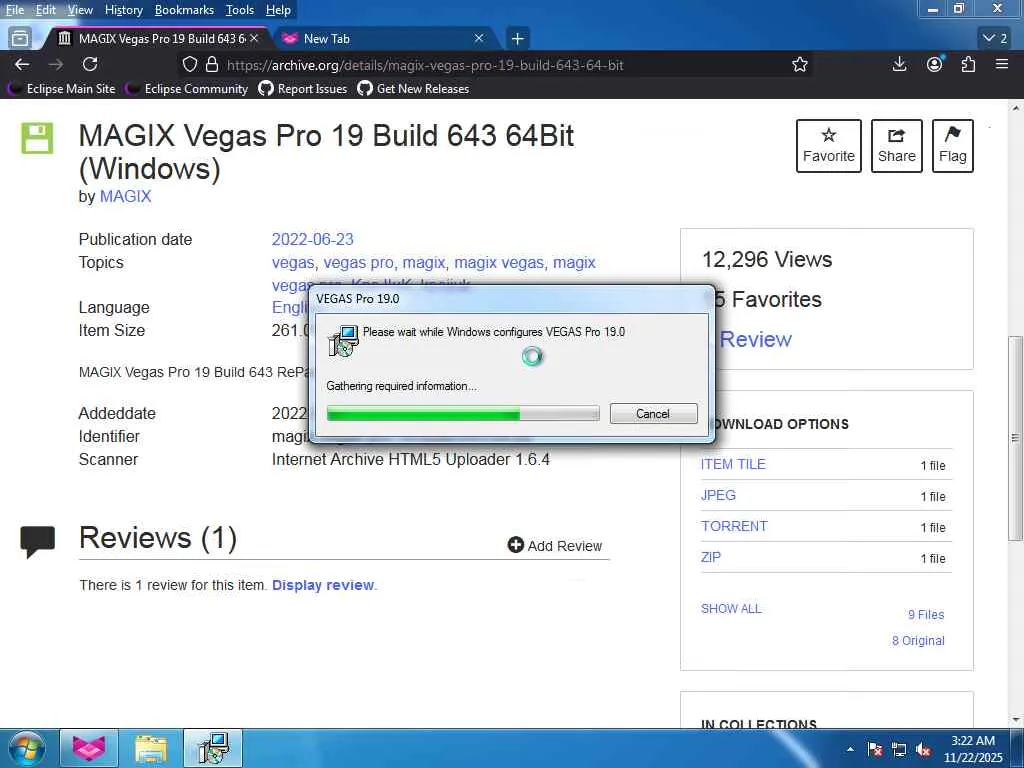Click the pink fox browser taskbar icon

click(89, 748)
